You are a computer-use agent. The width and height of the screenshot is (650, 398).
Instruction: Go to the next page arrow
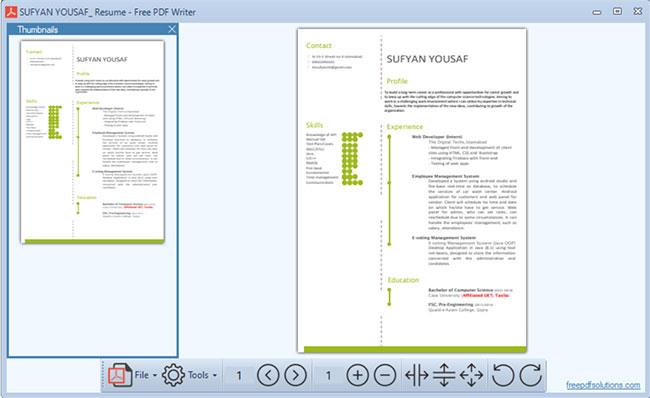pyautogui.click(x=296, y=375)
